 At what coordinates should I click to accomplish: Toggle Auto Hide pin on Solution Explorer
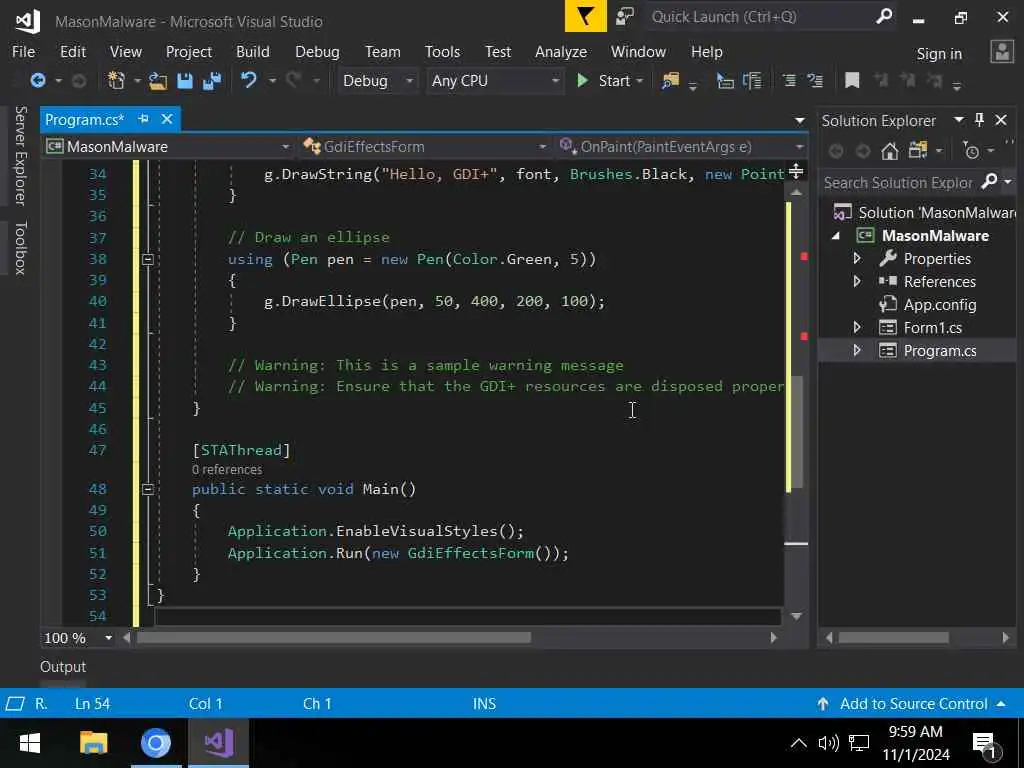tap(978, 120)
